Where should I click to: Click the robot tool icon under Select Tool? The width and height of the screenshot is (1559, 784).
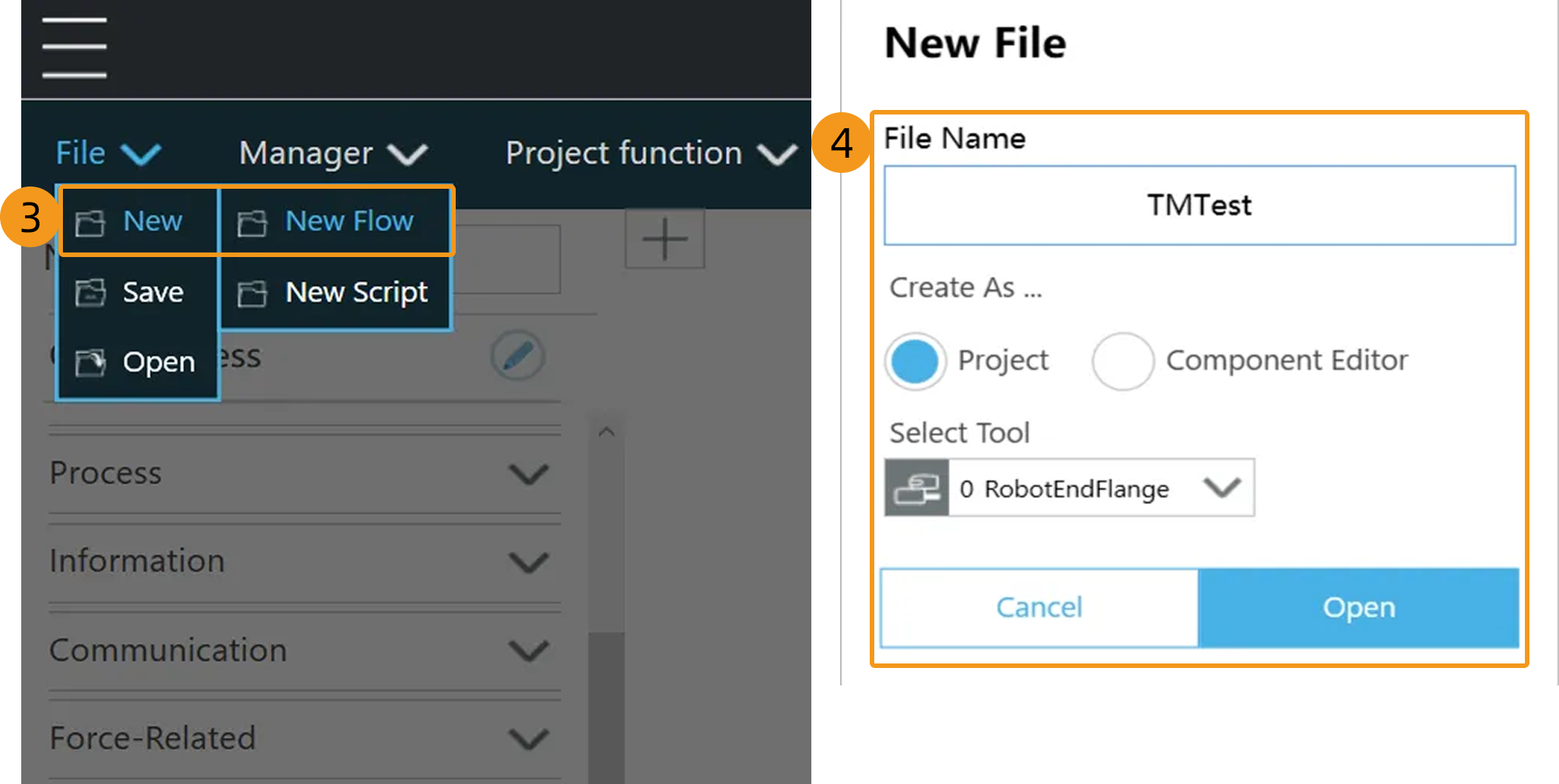click(x=917, y=488)
